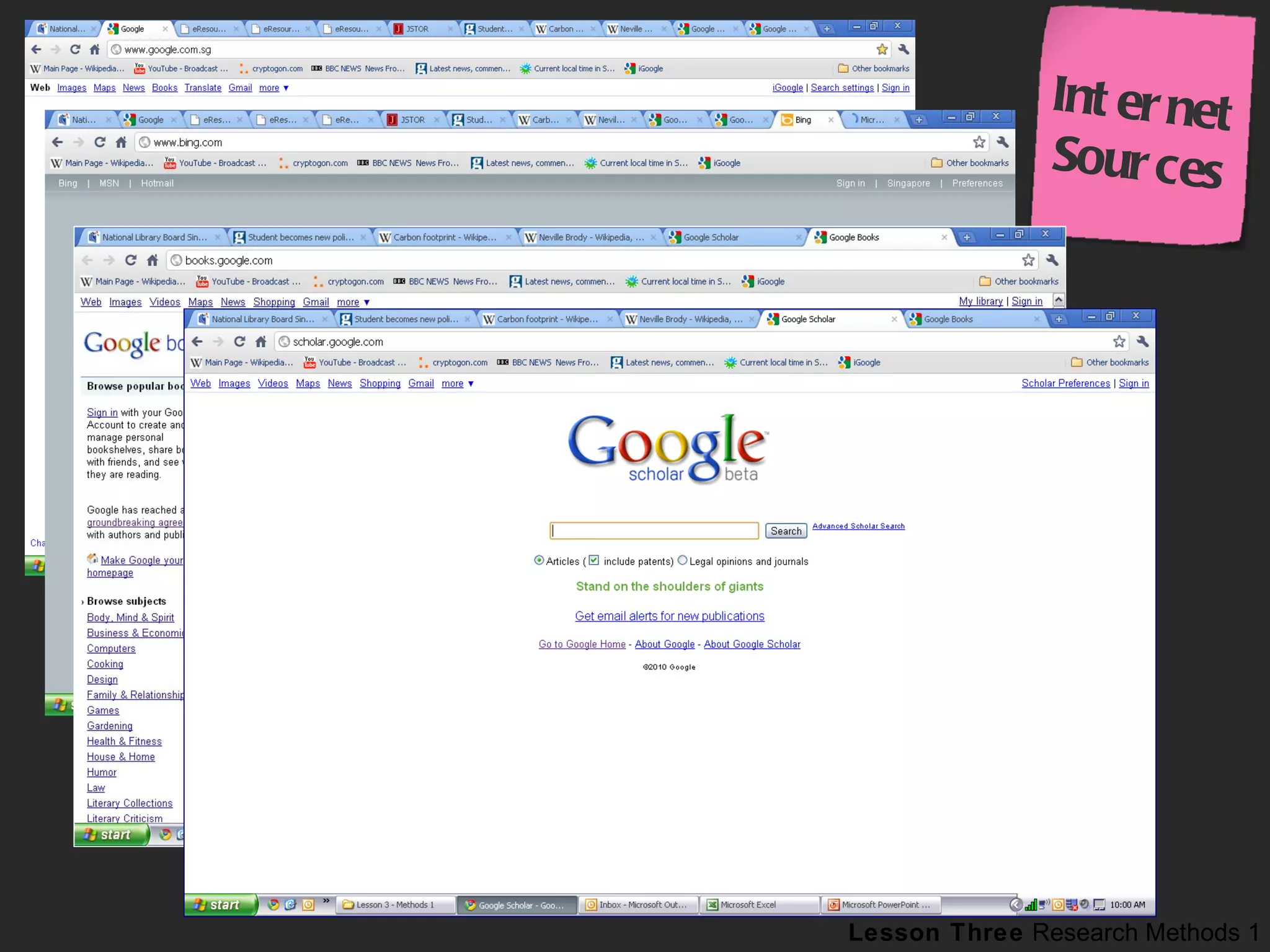Screen dimensions: 1270x952
Task: Switch to the Neville Brody tab in the Scholar window
Action: point(690,319)
